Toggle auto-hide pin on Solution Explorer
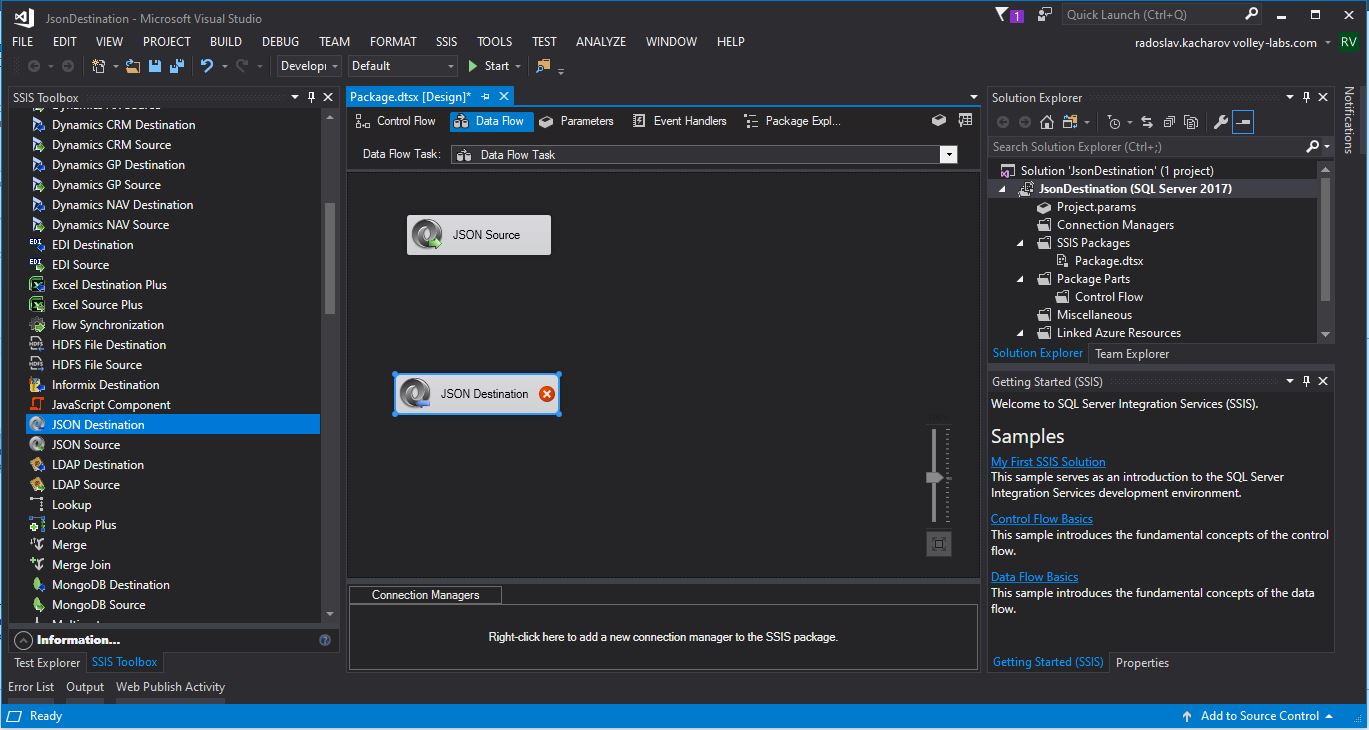Viewport: 1369px width, 730px height. [1305, 97]
